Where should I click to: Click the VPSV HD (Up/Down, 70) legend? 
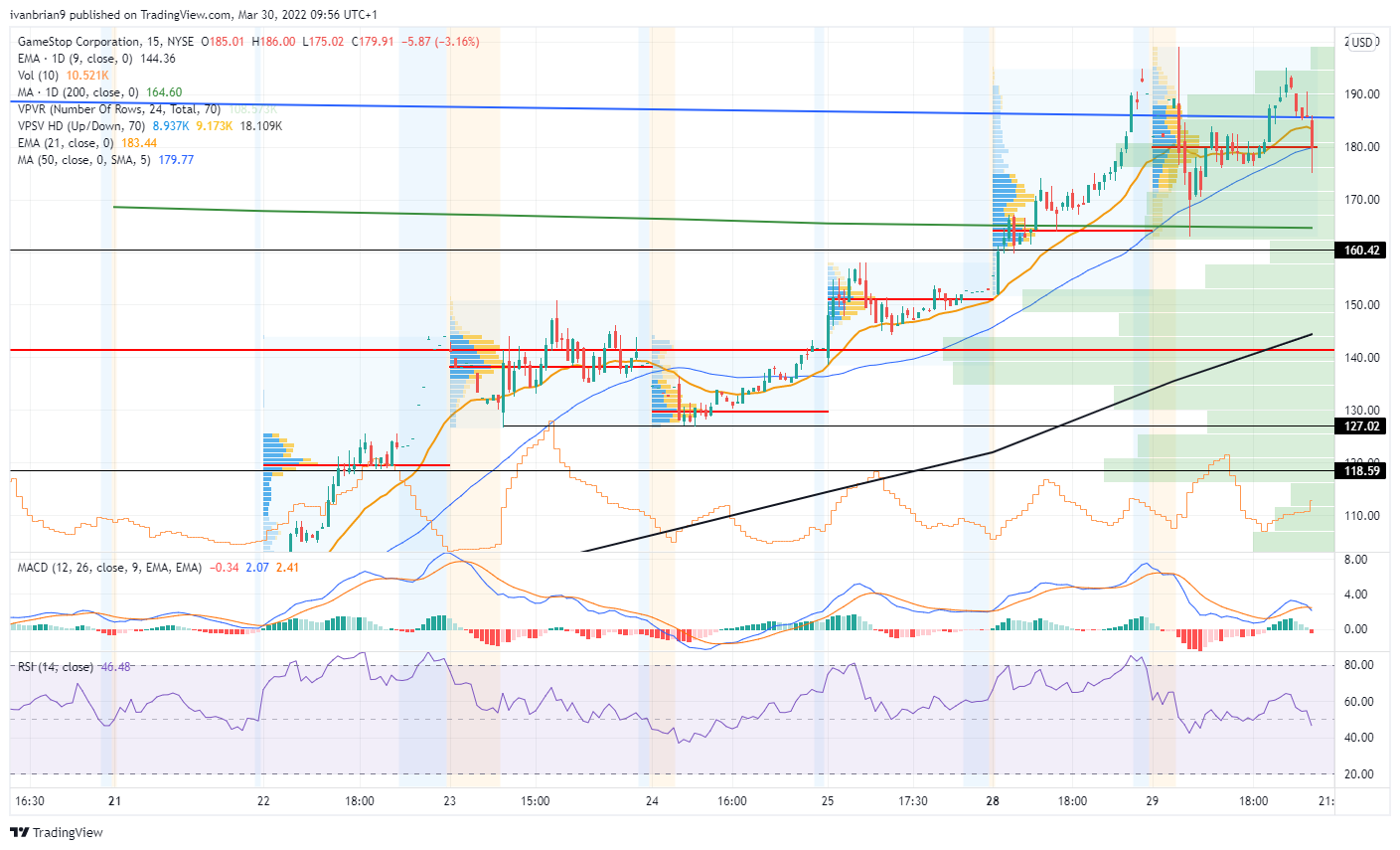pos(150,126)
